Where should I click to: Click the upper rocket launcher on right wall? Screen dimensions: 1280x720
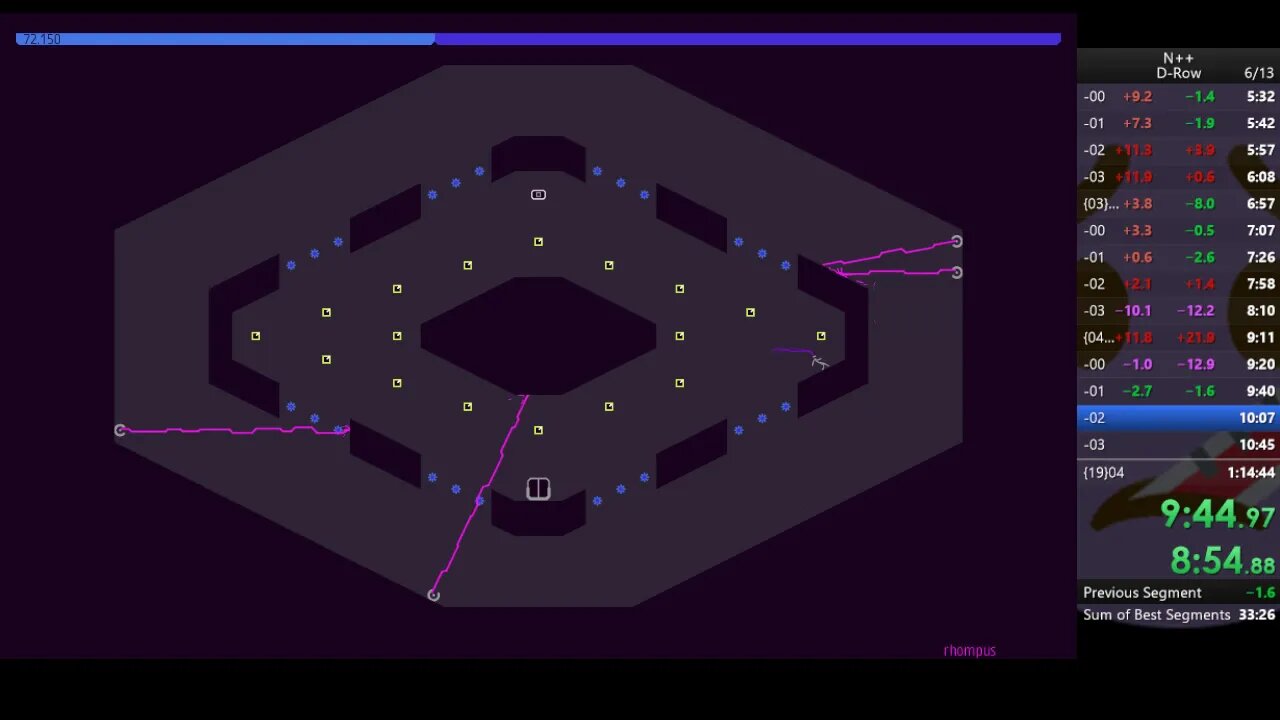[956, 241]
